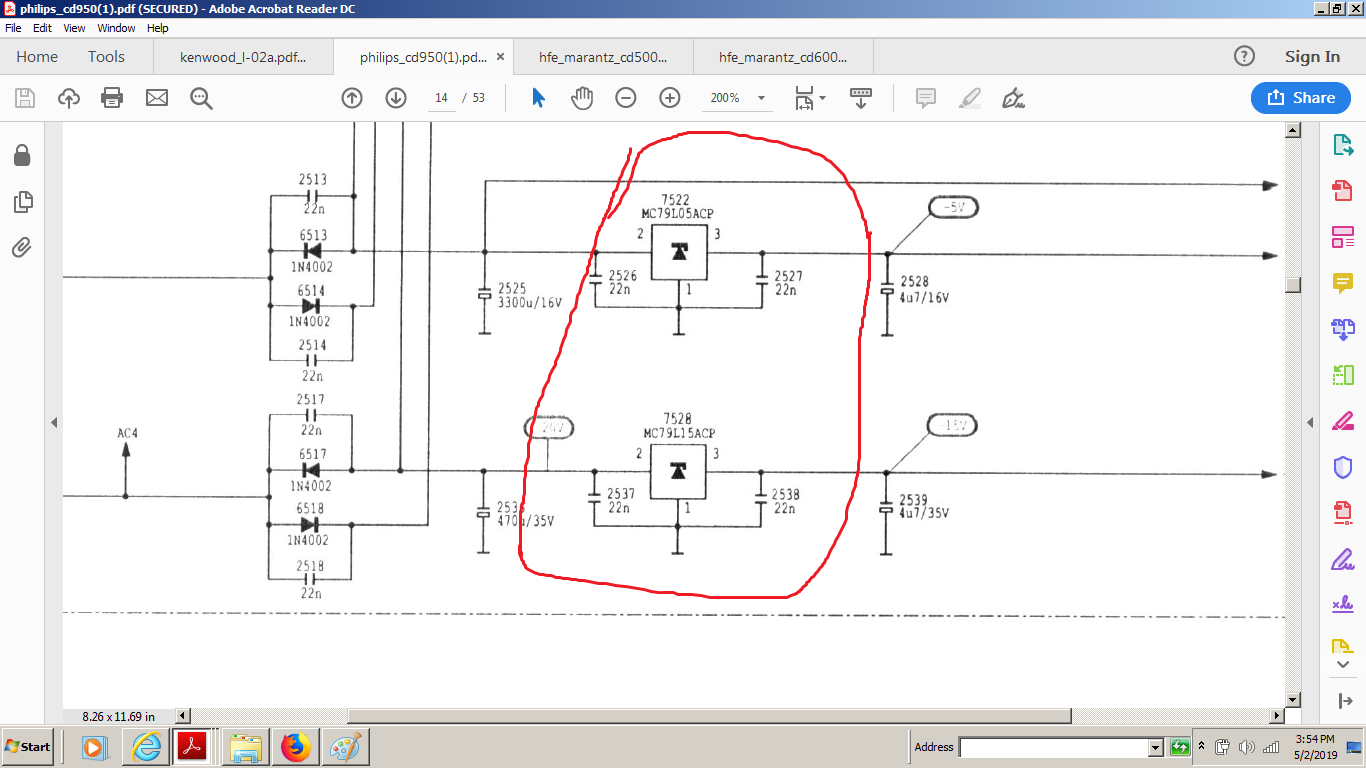Viewport: 1366px width, 768px height.
Task: Click the page number field showing 14
Action: click(x=441, y=98)
